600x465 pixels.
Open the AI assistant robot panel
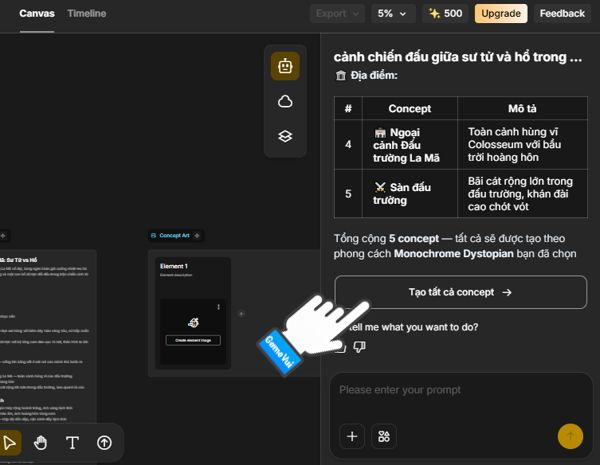click(285, 66)
